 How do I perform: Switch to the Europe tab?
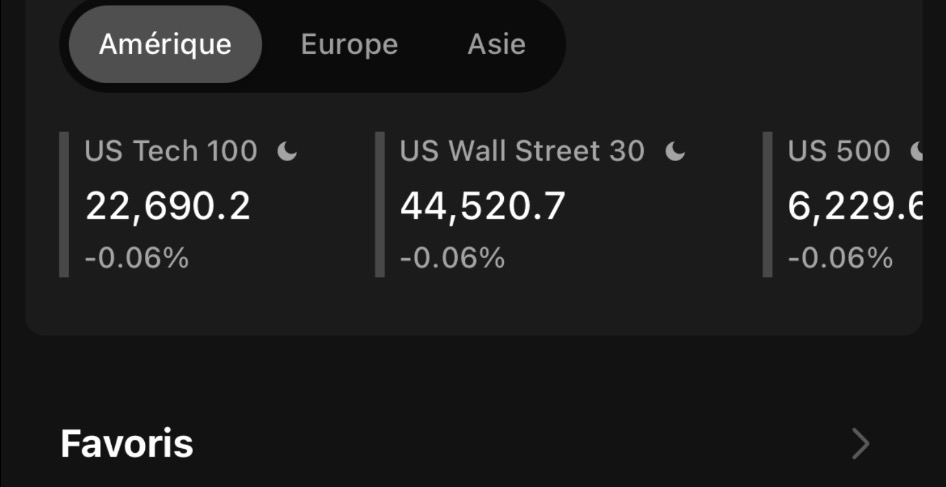349,45
